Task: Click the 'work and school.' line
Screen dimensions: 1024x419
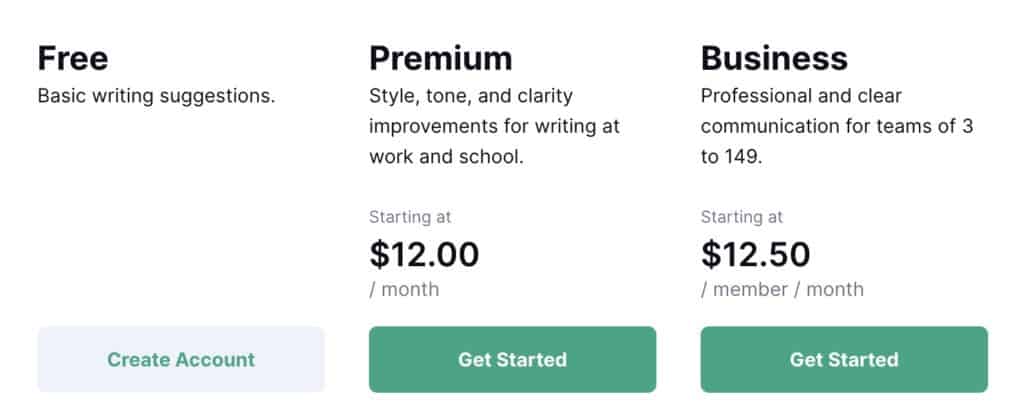Action: pyautogui.click(x=446, y=157)
